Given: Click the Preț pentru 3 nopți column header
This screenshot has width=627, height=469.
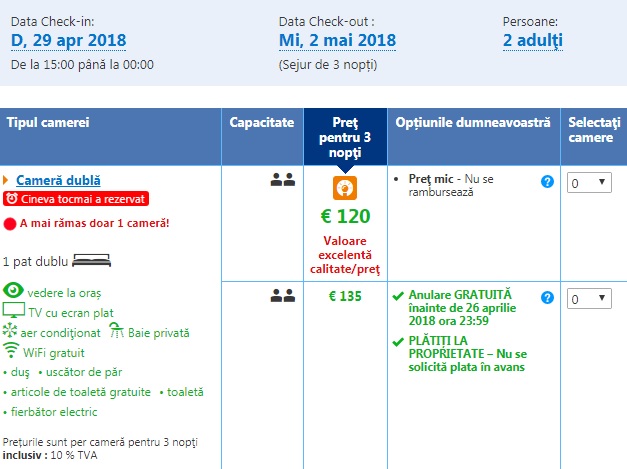Looking at the screenshot, I should click(345, 137).
